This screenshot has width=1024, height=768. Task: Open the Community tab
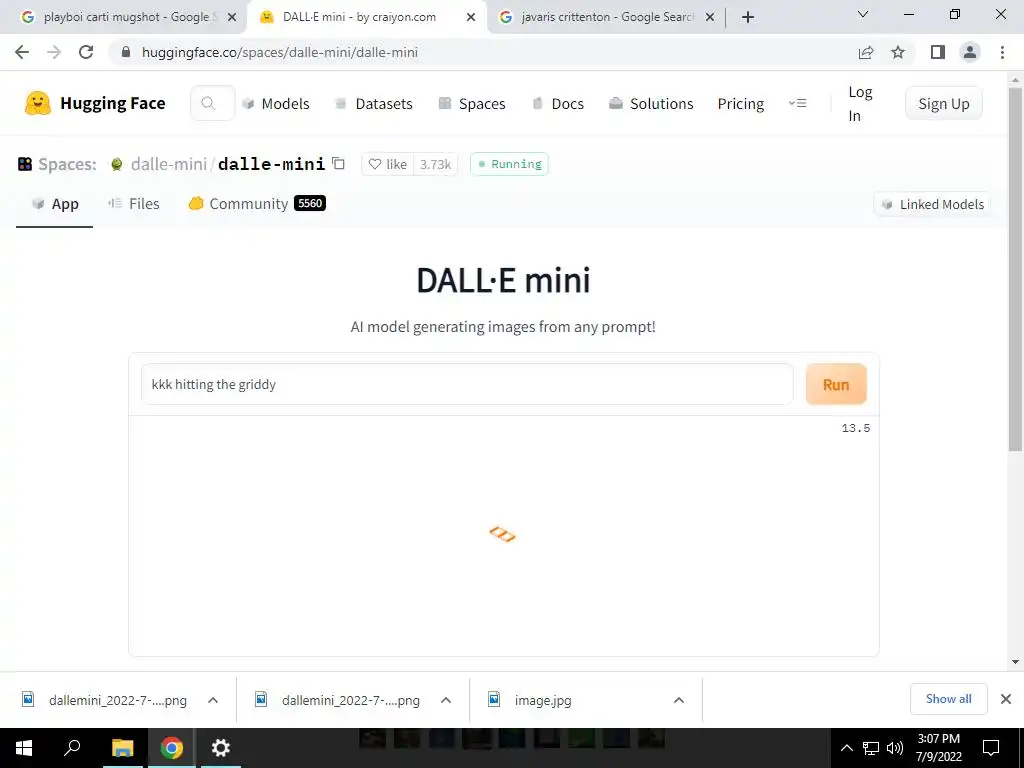[257, 204]
